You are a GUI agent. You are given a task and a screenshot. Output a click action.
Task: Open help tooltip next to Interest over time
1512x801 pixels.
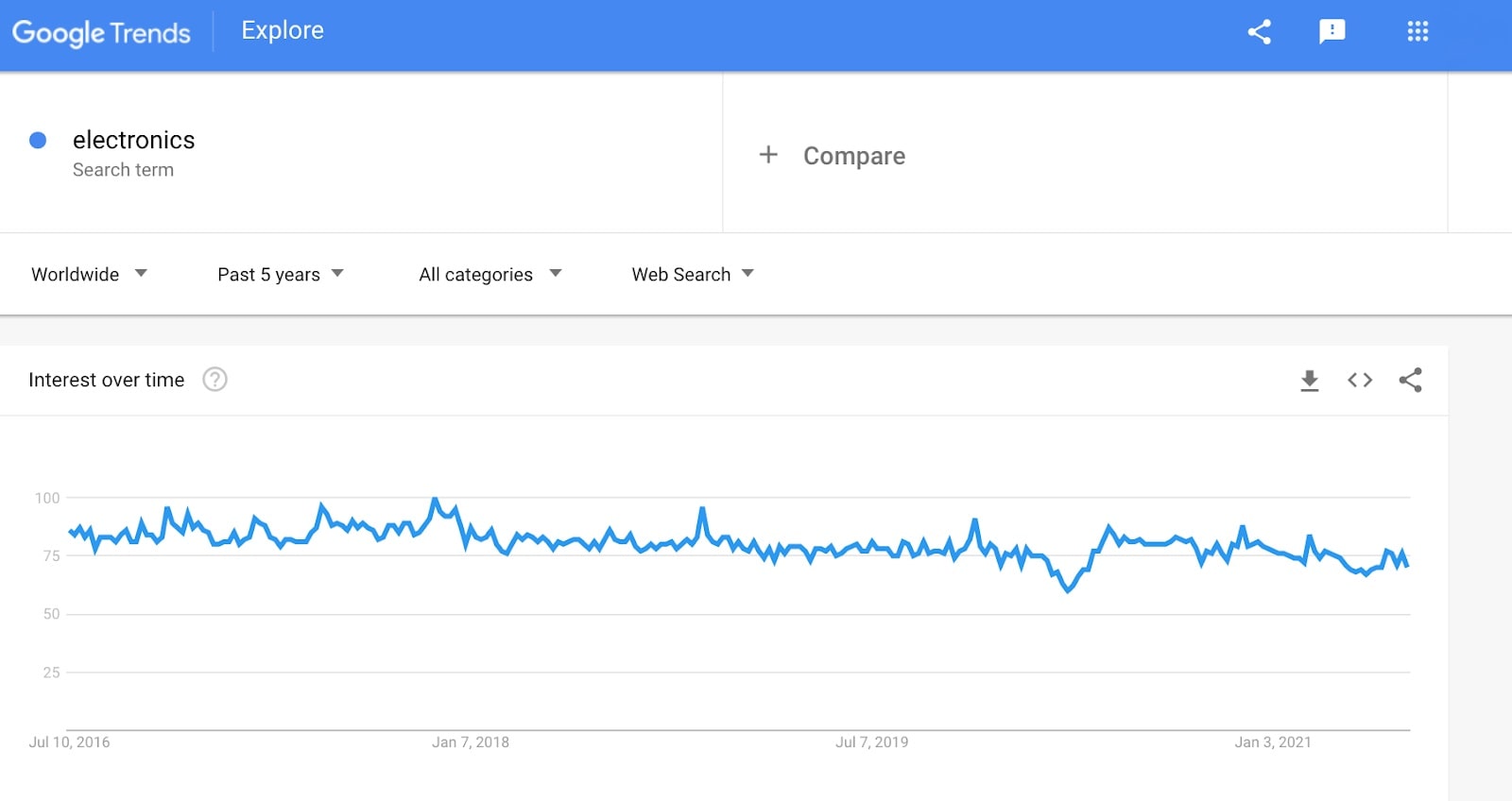[x=215, y=380]
